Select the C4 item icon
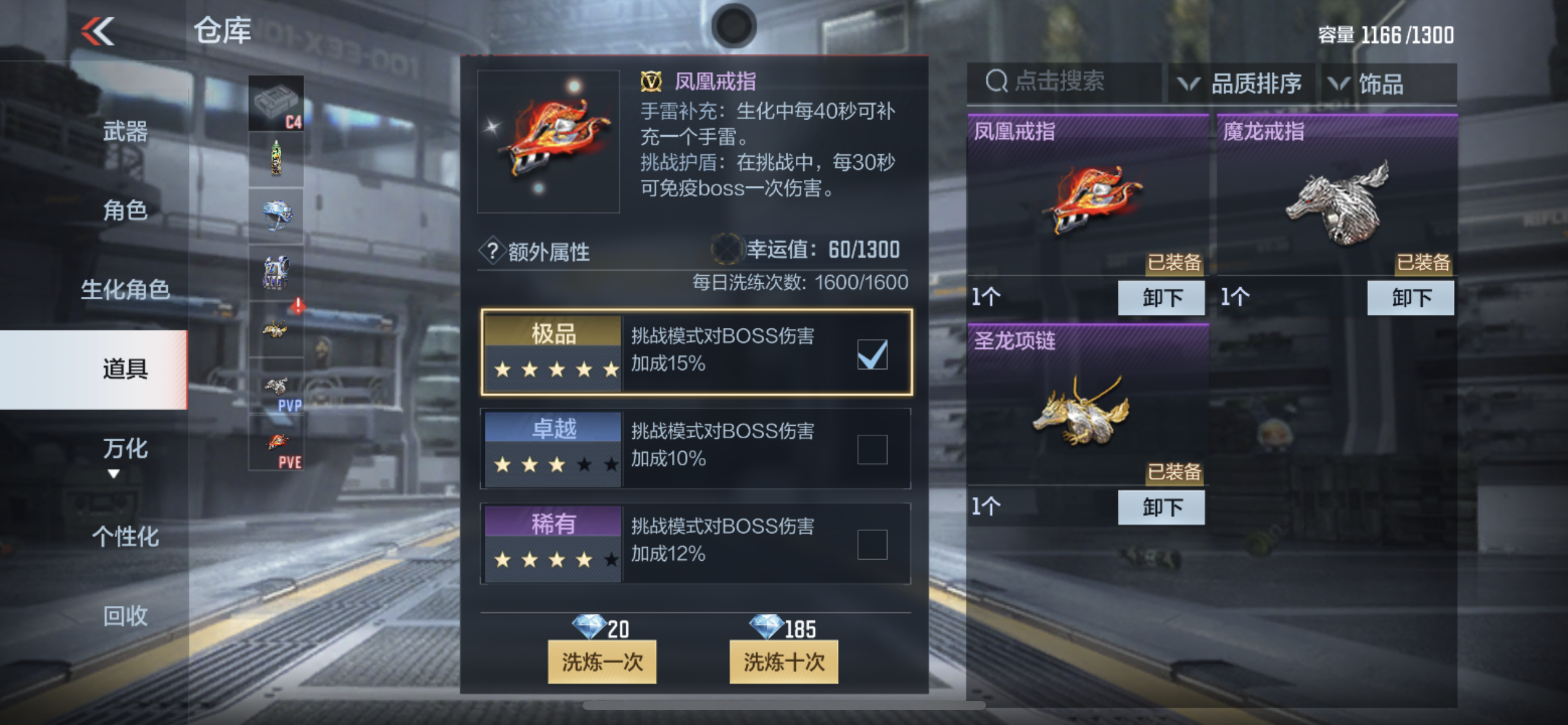 (276, 103)
